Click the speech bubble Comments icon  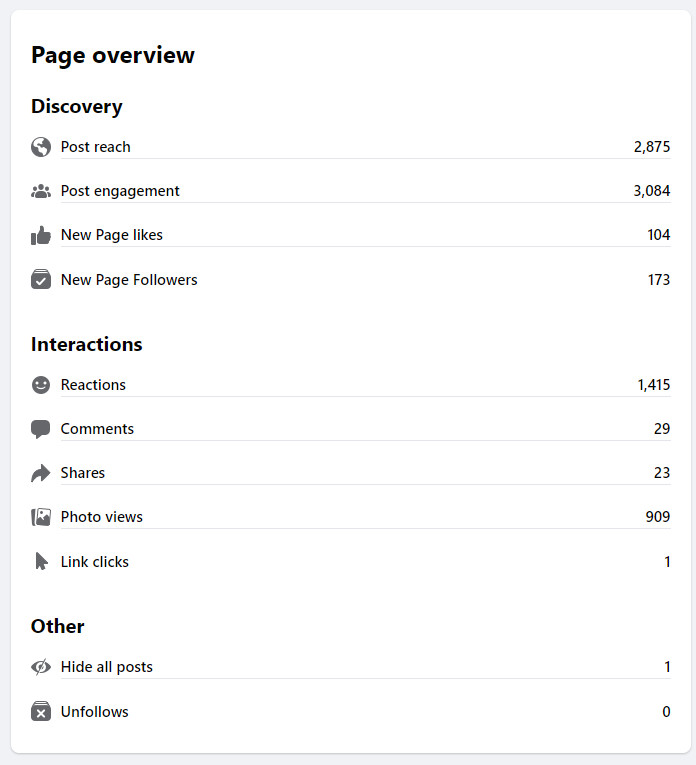pos(41,429)
